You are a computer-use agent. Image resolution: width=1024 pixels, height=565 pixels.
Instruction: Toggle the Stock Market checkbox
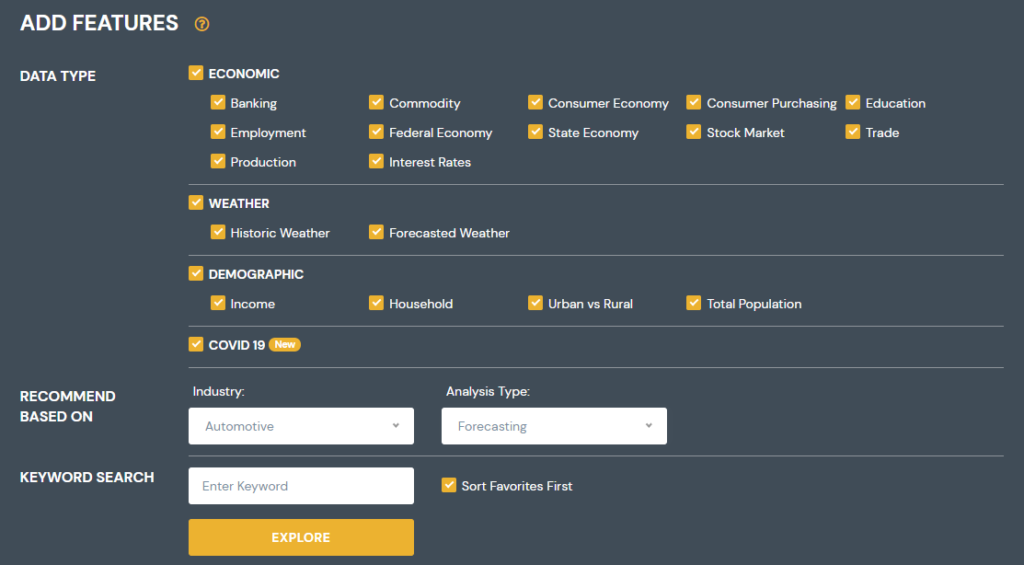694,132
